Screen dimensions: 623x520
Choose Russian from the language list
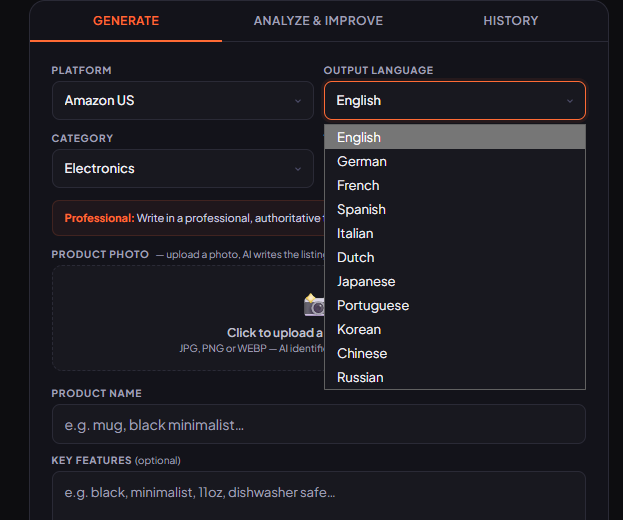point(455,378)
